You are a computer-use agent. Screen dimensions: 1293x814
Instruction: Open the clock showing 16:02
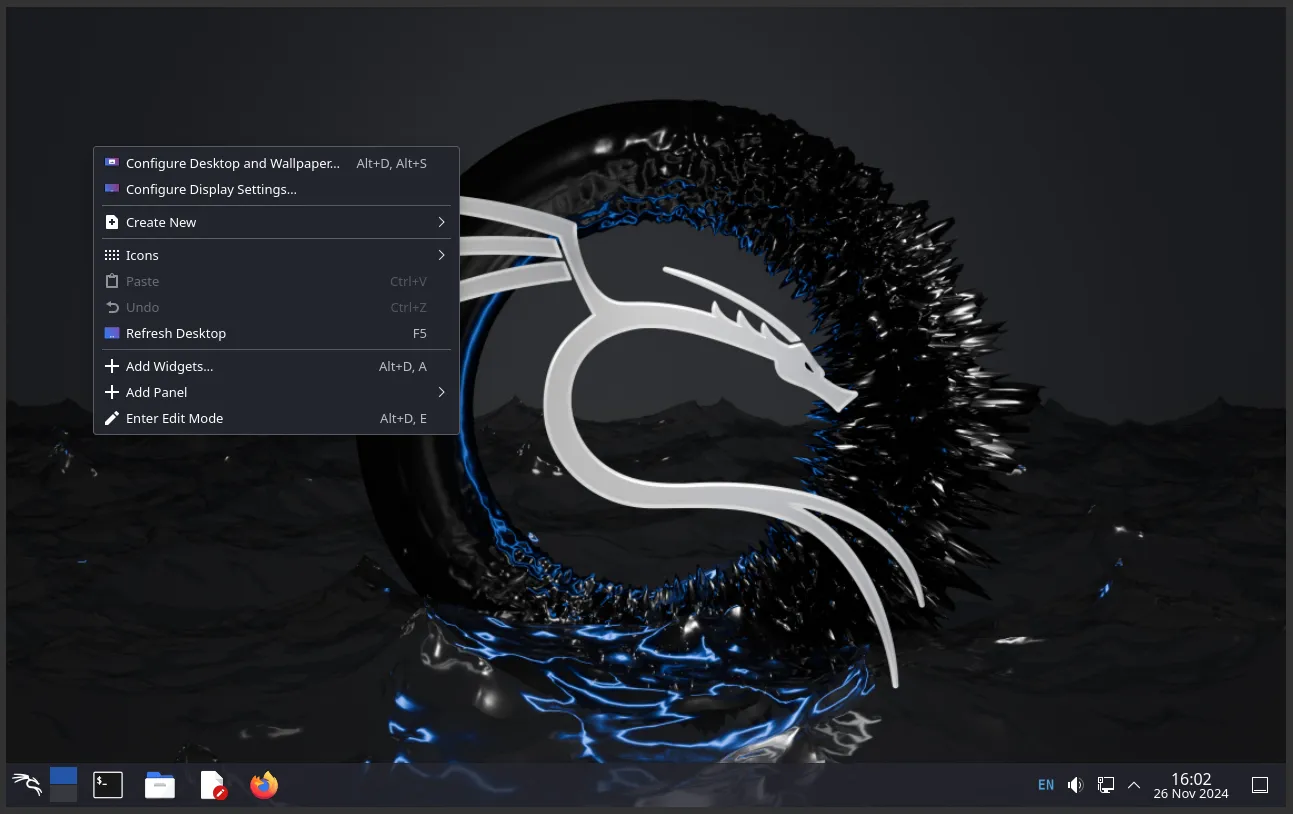tap(1191, 785)
